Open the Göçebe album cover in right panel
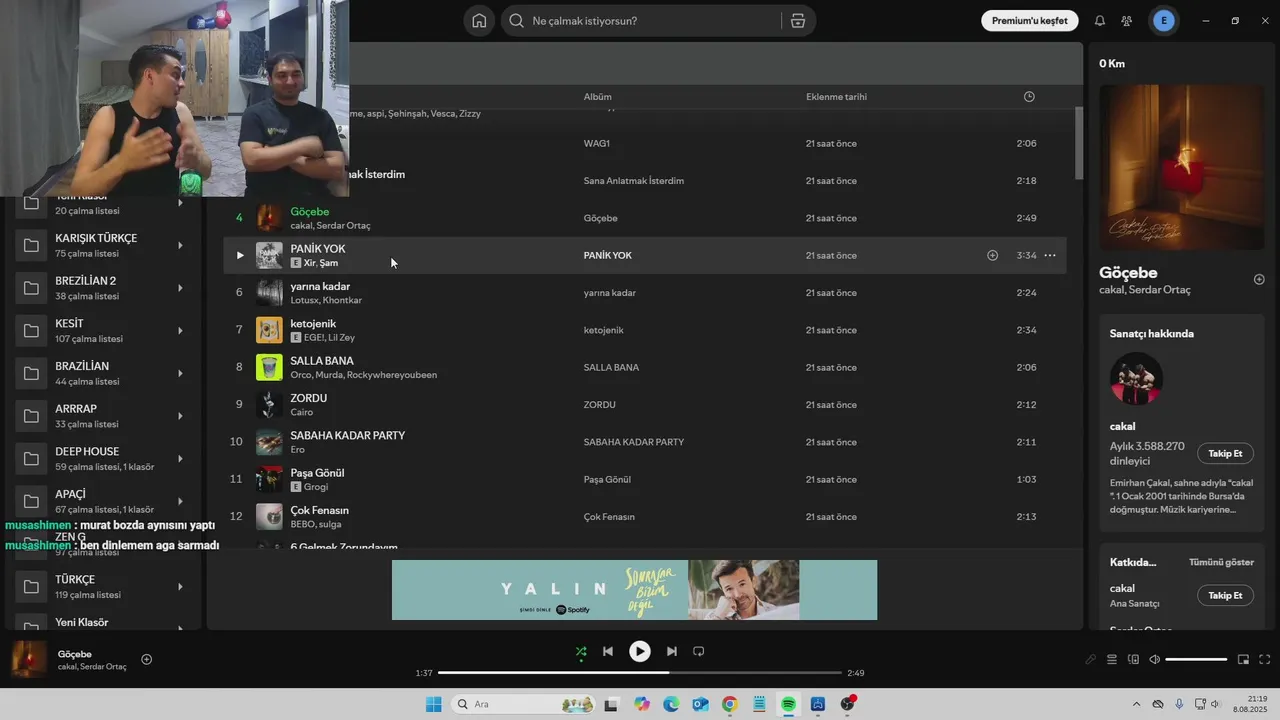Viewport: 1280px width, 720px height. (x=1182, y=167)
